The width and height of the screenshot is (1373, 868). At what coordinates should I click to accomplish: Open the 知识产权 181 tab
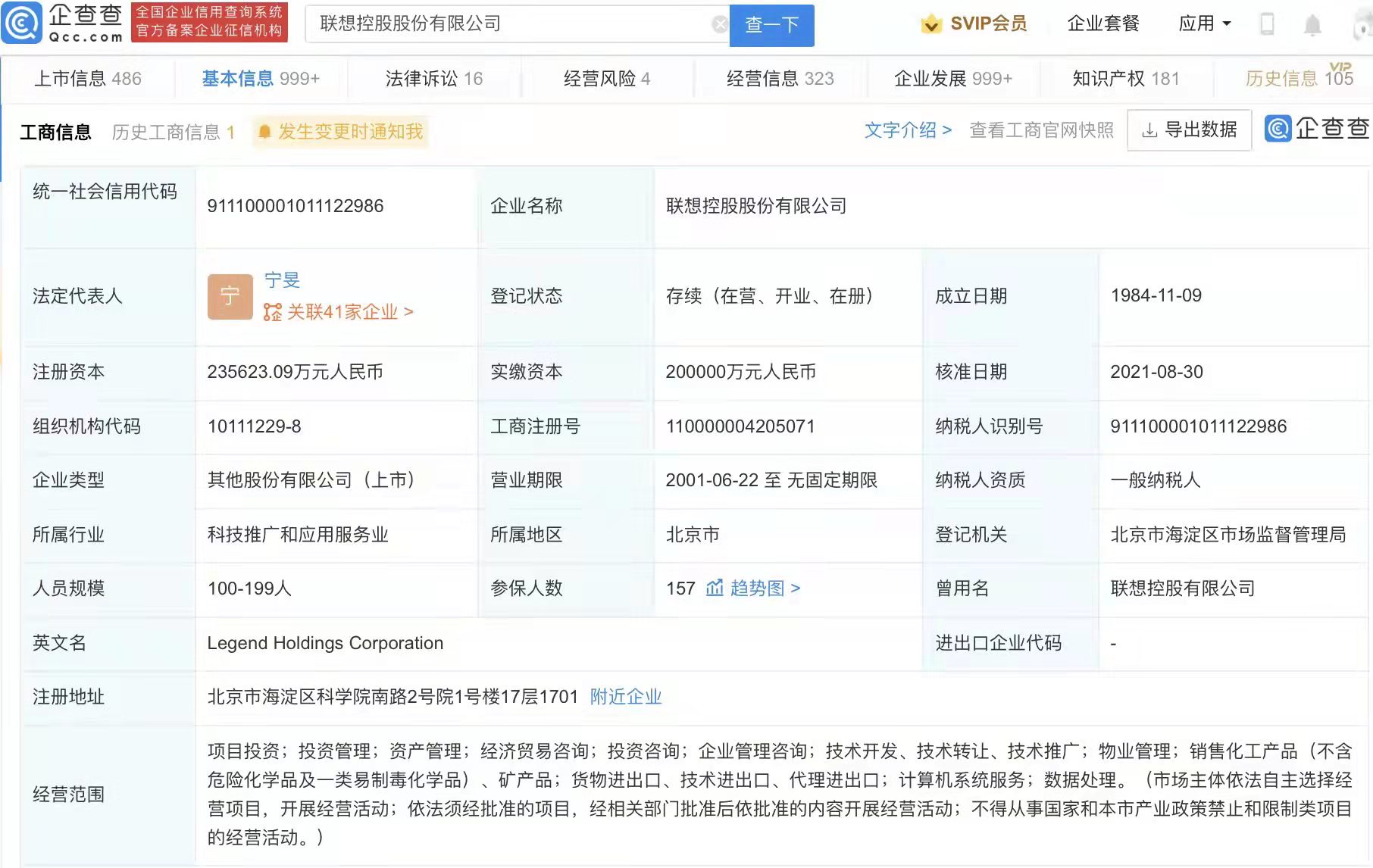[1126, 79]
